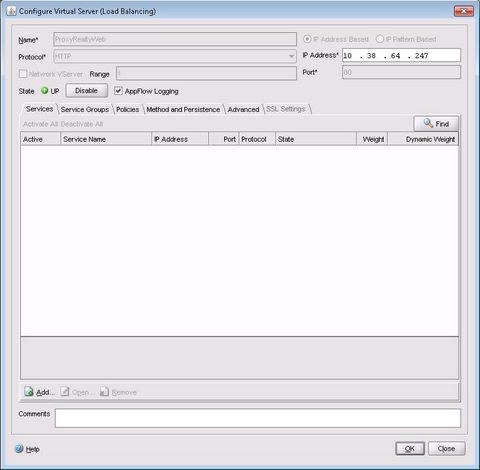480x470 pixels.
Task: Expand the Protocol dropdown arrow
Action: [x=292, y=56]
